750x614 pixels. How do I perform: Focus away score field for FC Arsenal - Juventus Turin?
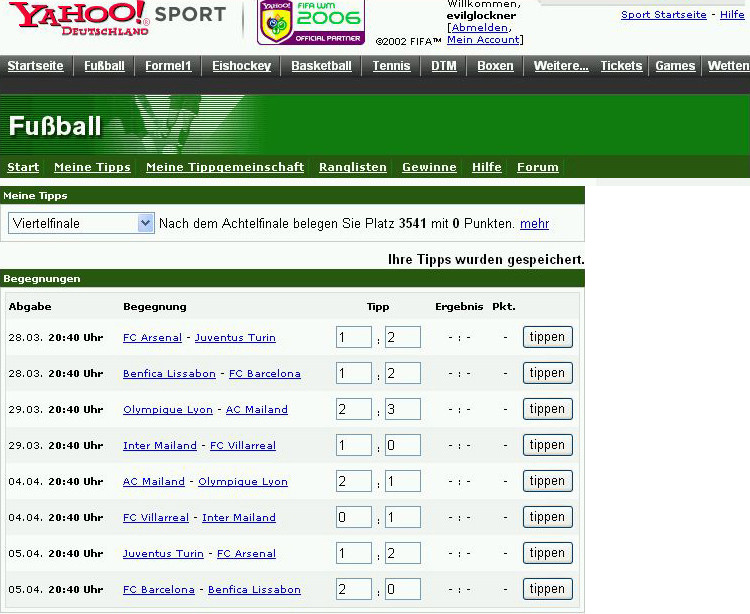403,337
